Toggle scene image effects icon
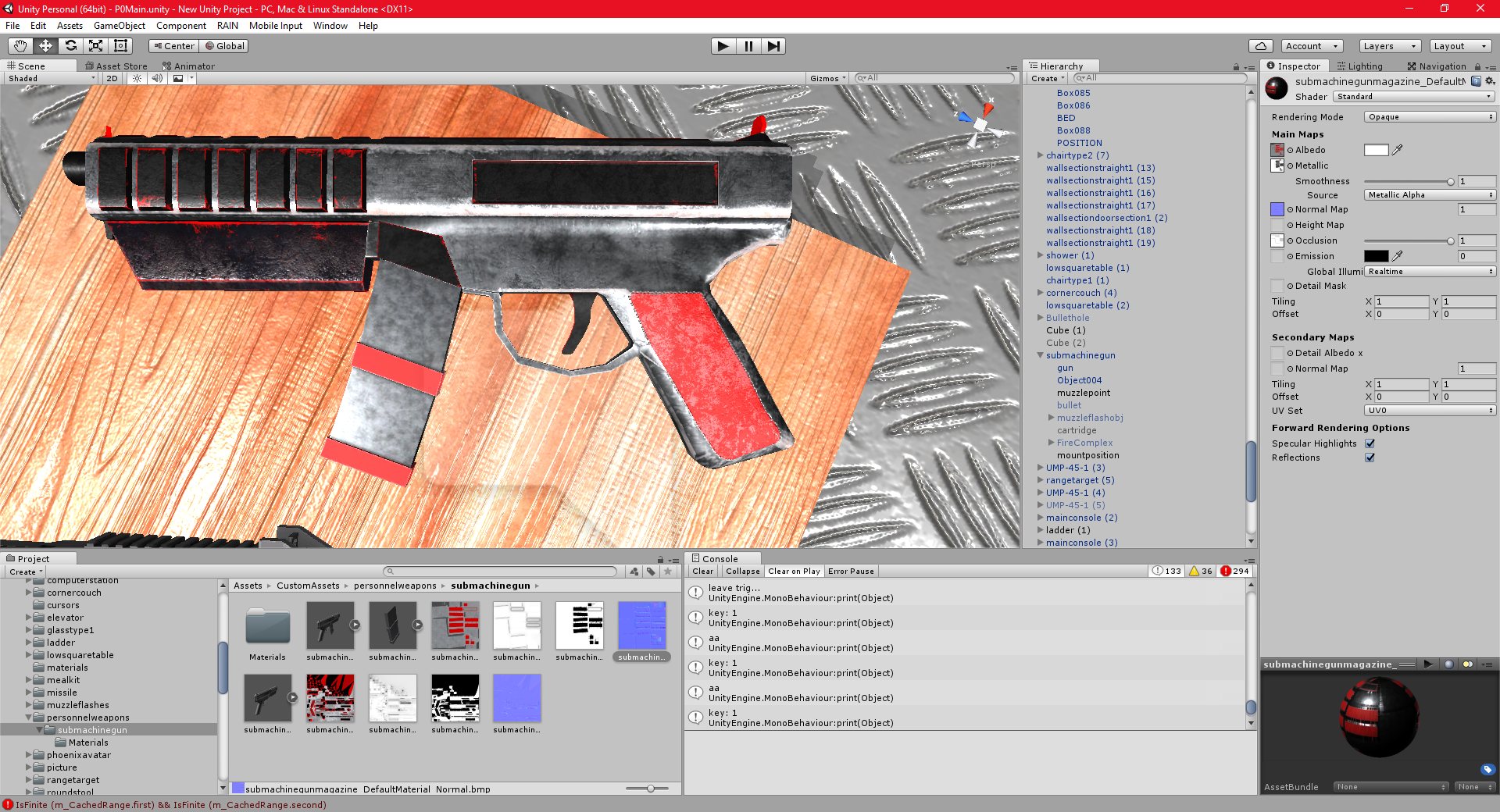1500x812 pixels. (x=178, y=78)
